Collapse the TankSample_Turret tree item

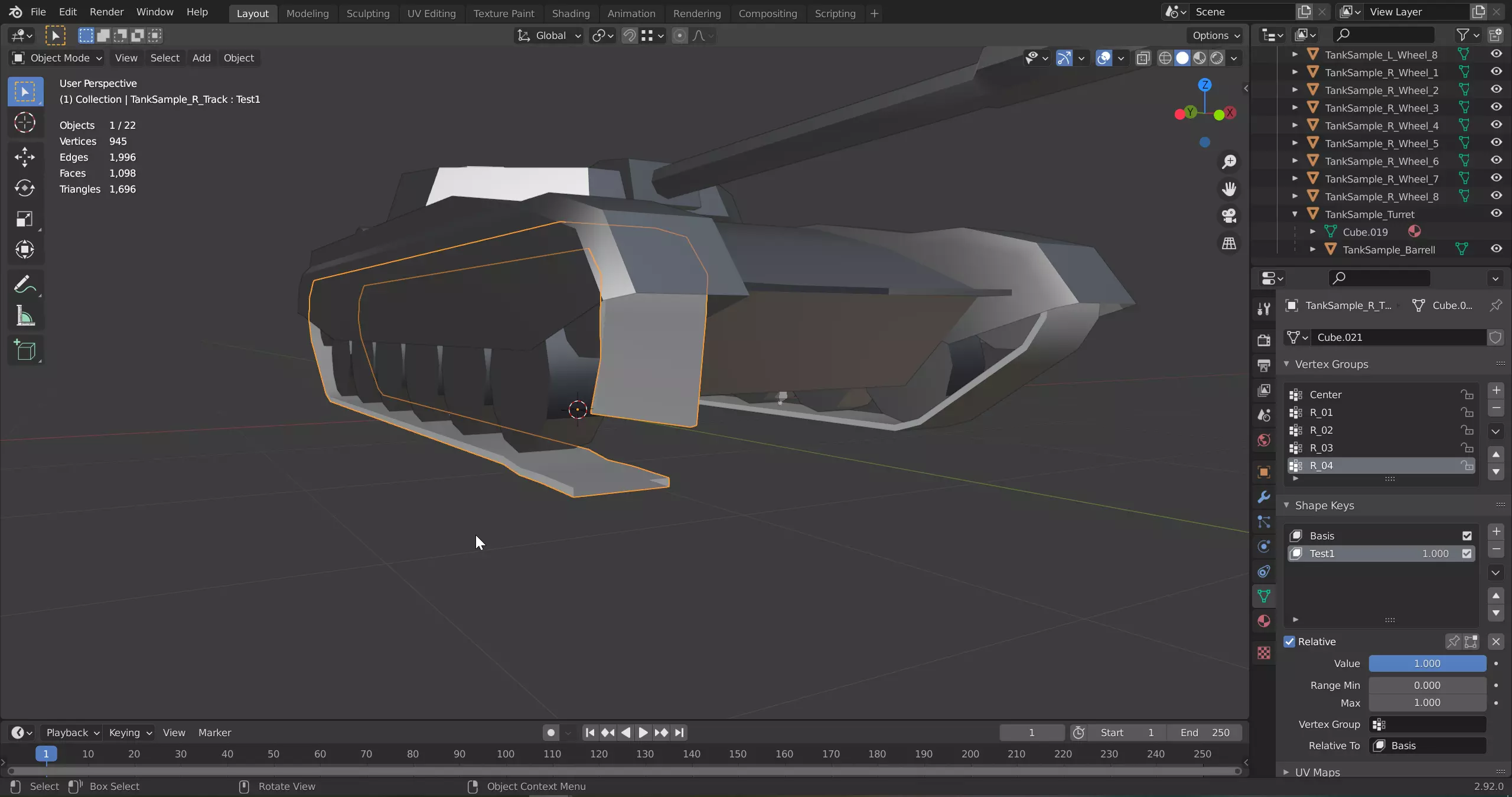pyautogui.click(x=1295, y=214)
